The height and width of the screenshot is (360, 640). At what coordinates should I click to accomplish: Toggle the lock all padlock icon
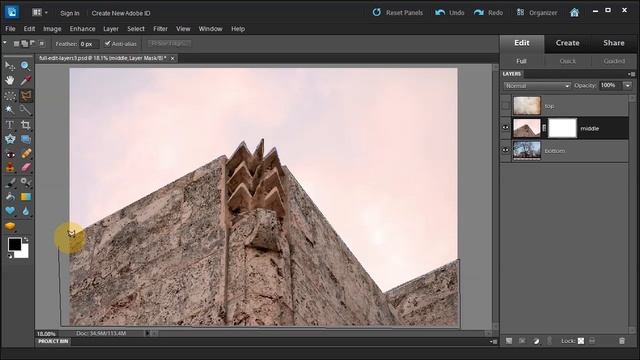592,341
